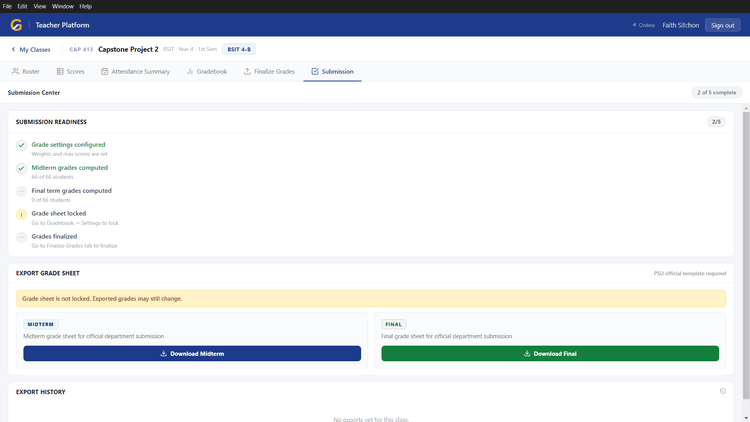Click the 'Grade sheet is not locked' warning banner

click(371, 299)
